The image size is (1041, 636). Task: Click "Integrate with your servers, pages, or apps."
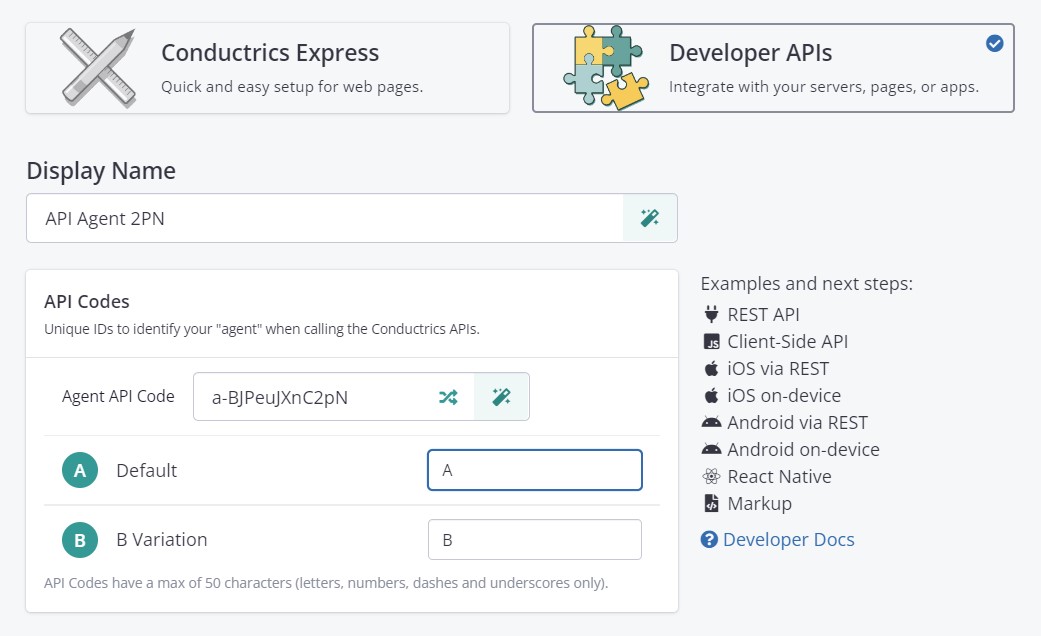824,87
